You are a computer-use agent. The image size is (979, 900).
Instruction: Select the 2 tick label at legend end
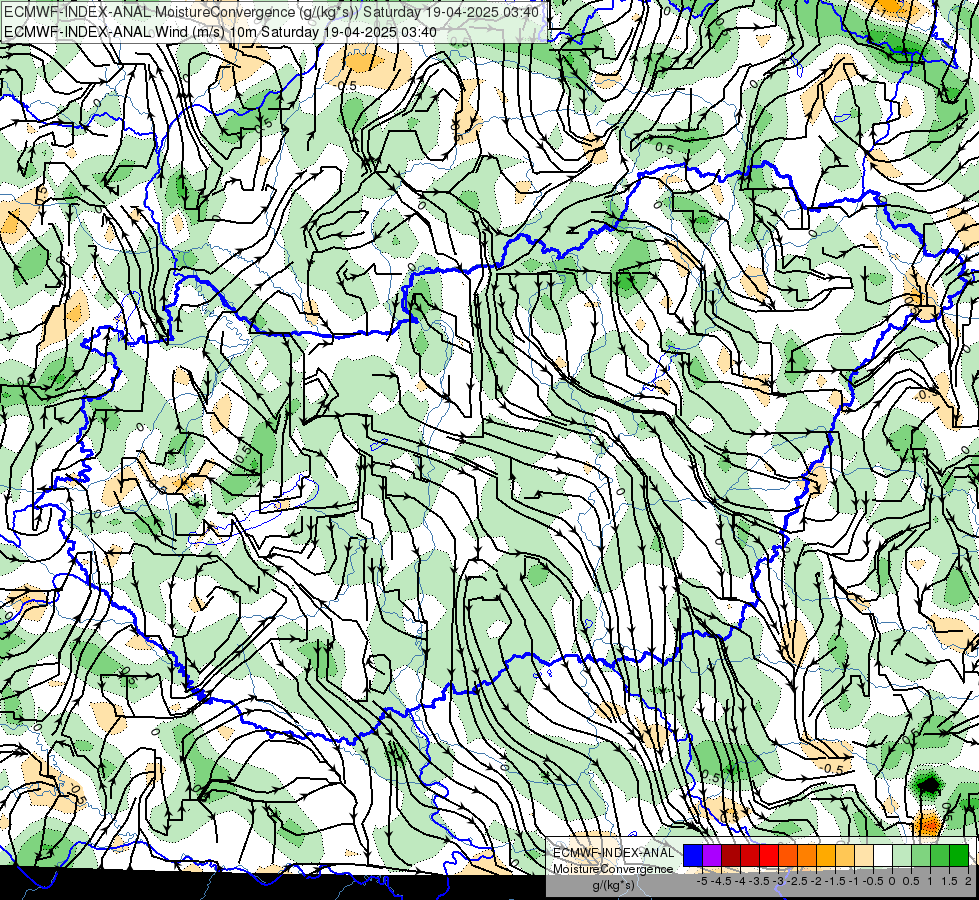(968, 881)
